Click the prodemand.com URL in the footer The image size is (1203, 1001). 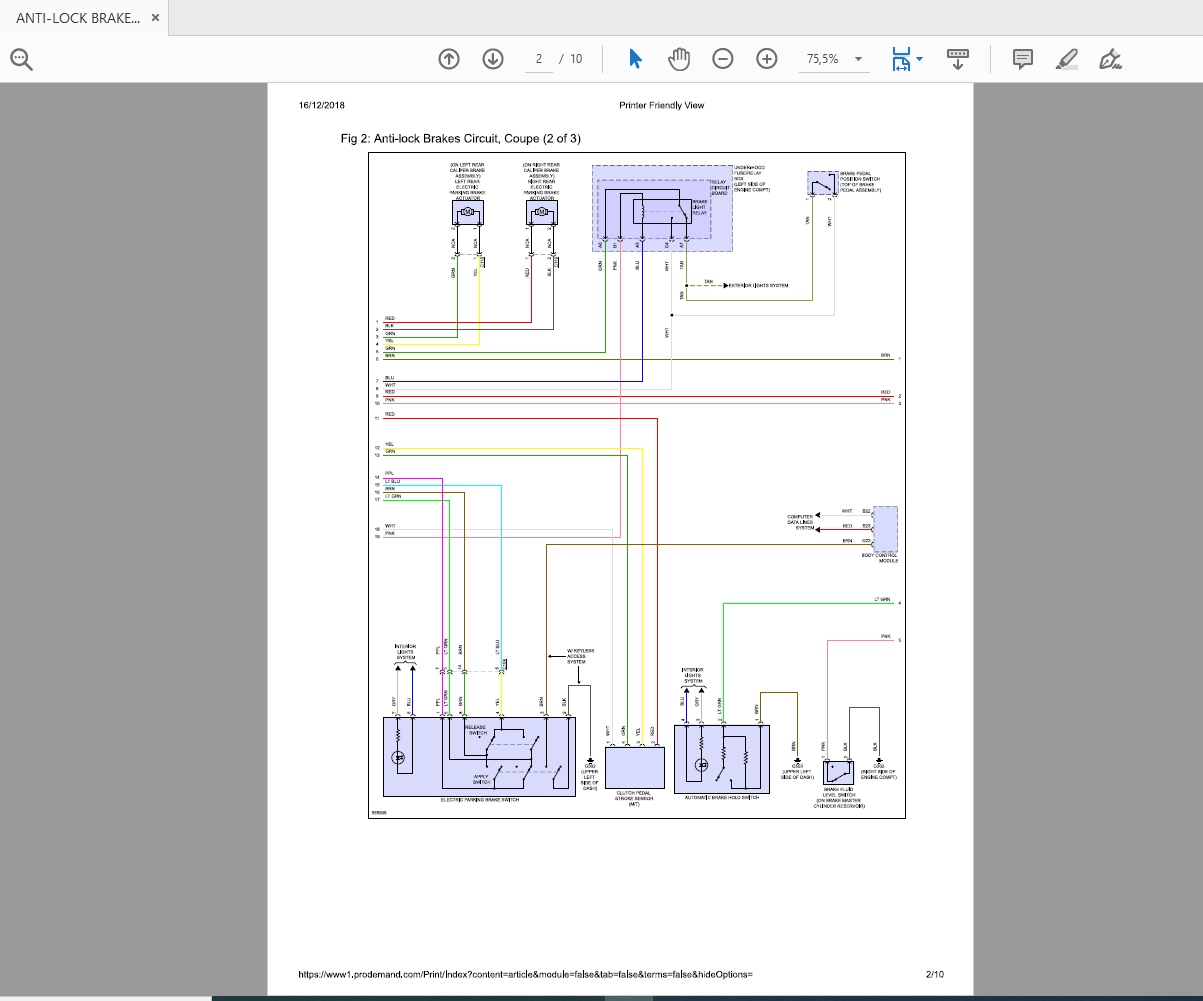coord(525,974)
